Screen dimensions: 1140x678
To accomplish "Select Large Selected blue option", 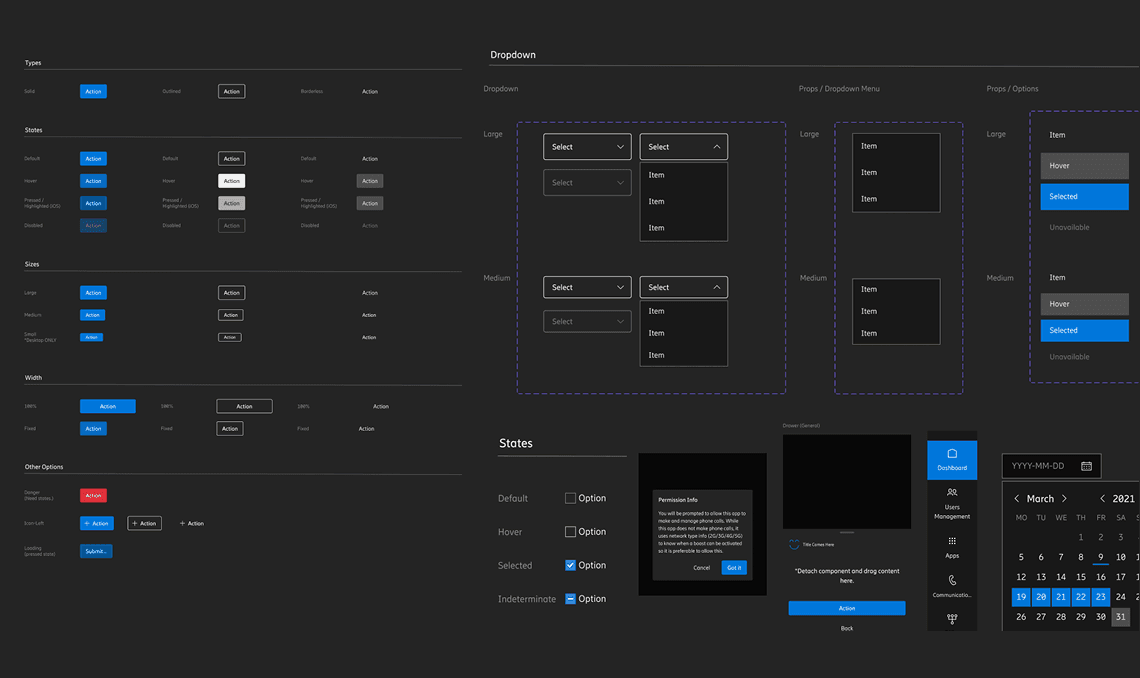I will (1084, 197).
